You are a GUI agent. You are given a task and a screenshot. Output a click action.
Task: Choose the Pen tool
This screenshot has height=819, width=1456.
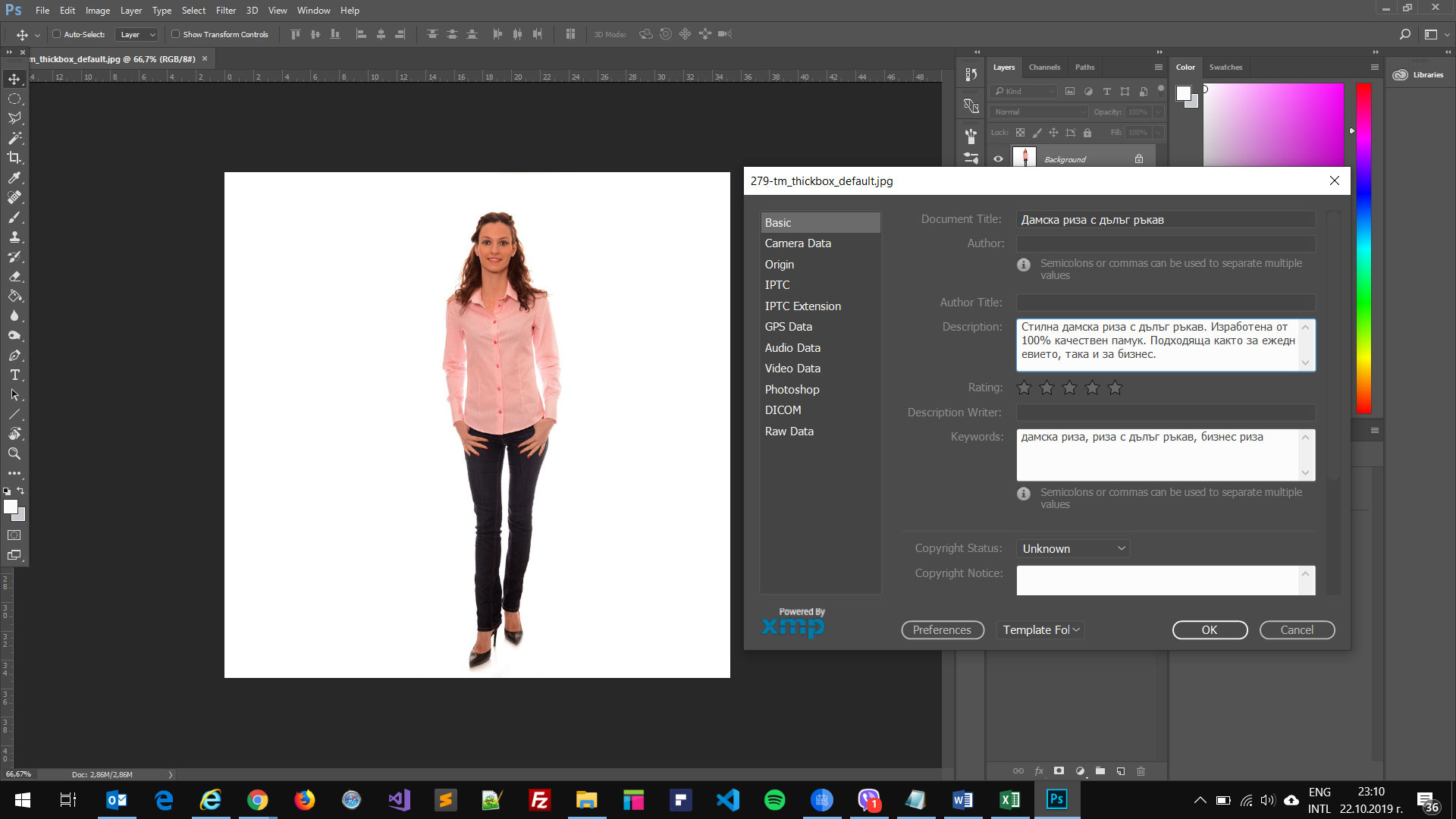click(x=14, y=355)
